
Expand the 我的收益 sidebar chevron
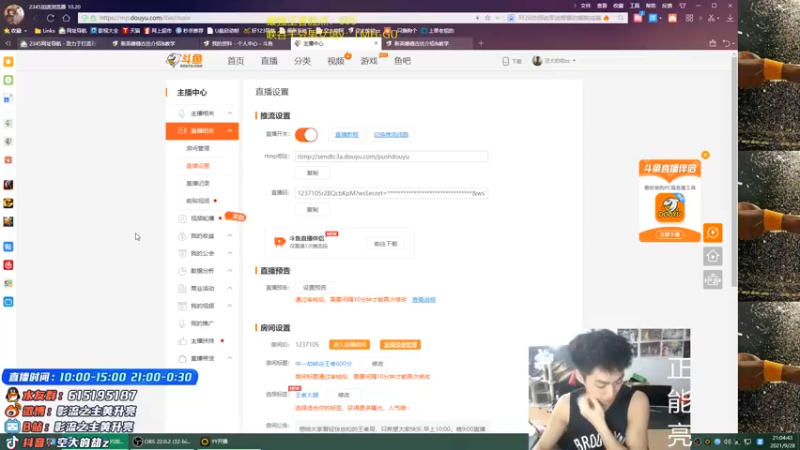pyautogui.click(x=230, y=236)
